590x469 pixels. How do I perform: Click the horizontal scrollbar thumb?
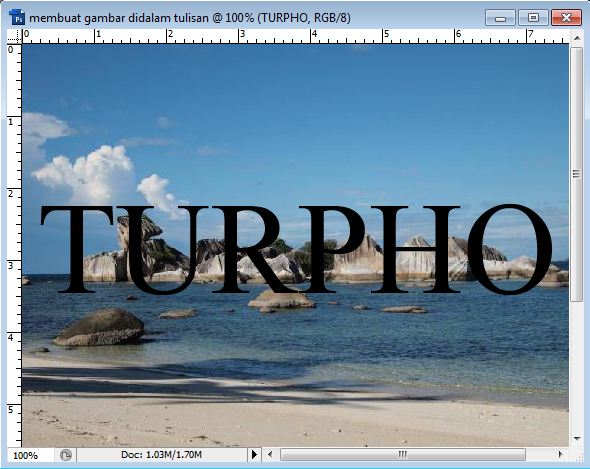pos(403,454)
